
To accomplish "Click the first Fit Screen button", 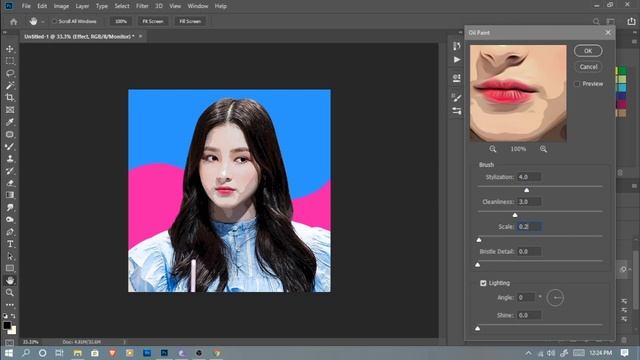I will (x=153, y=21).
